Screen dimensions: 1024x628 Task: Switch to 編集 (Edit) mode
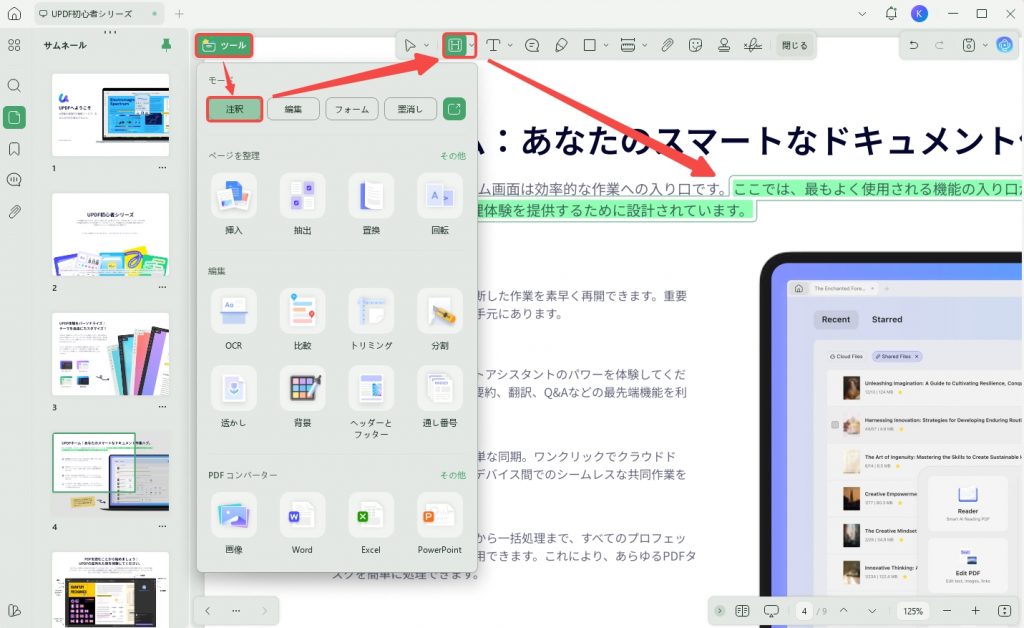[x=293, y=109]
